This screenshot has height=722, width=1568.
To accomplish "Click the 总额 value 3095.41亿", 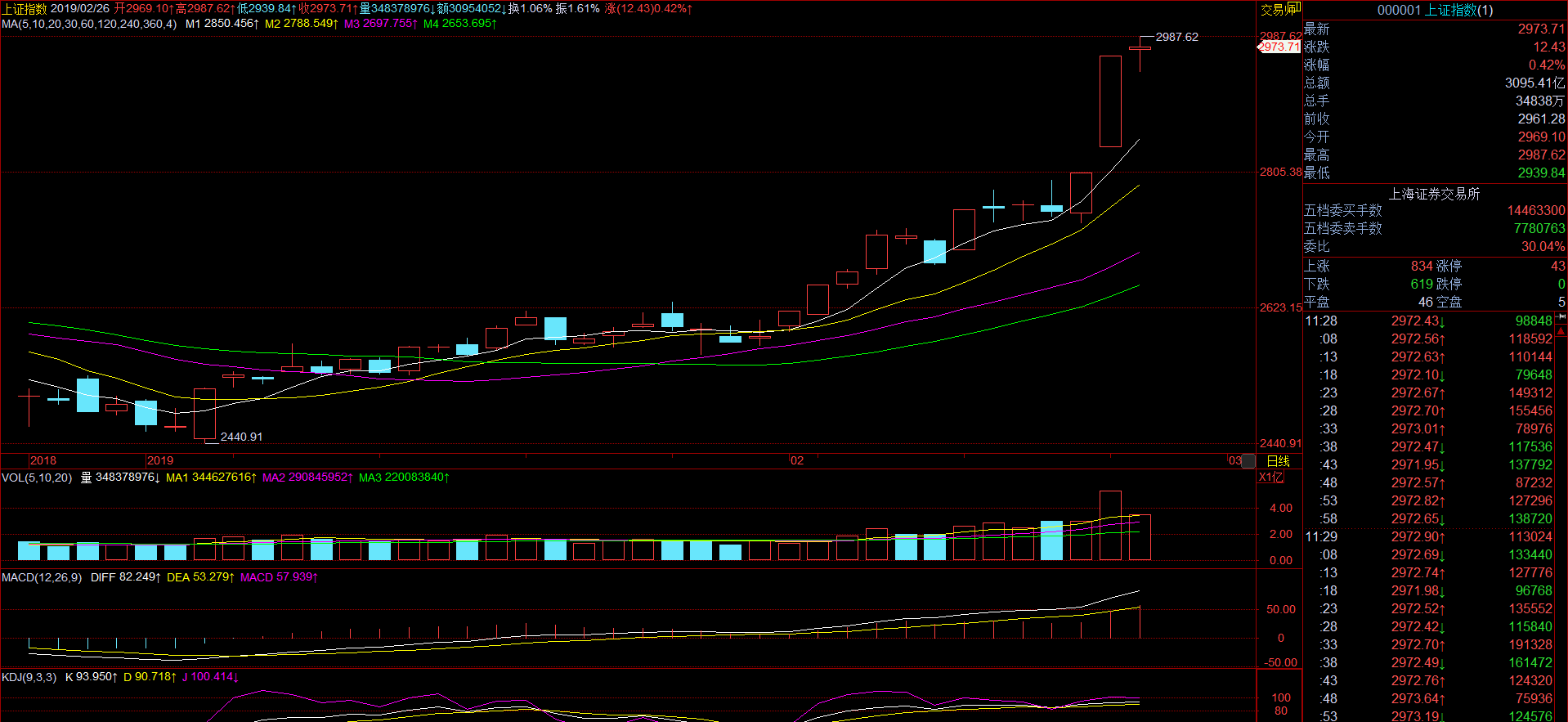I will click(1535, 83).
